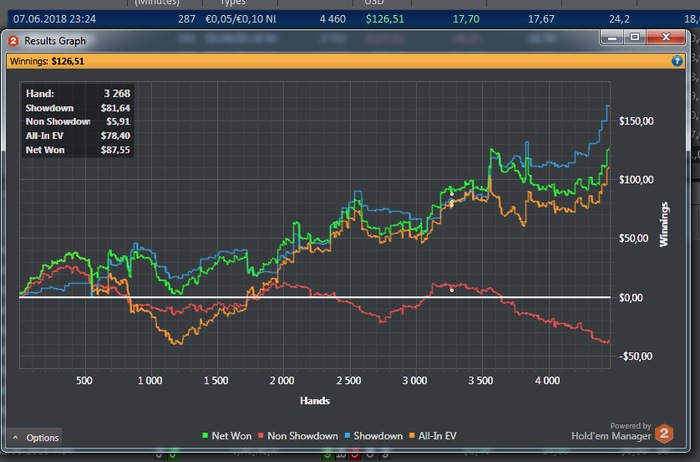Click the Showdown $81,64 tooltip row
The height and width of the screenshot is (462, 700).
[78, 108]
